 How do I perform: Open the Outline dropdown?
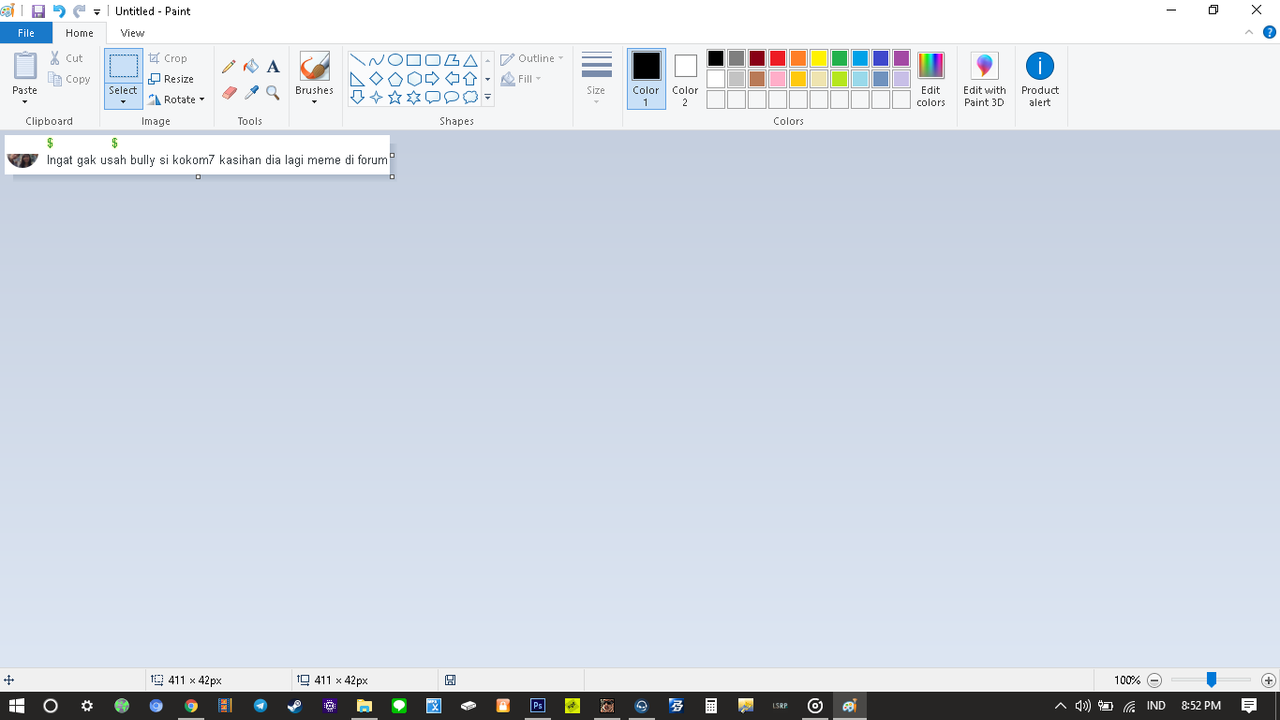tap(532, 58)
